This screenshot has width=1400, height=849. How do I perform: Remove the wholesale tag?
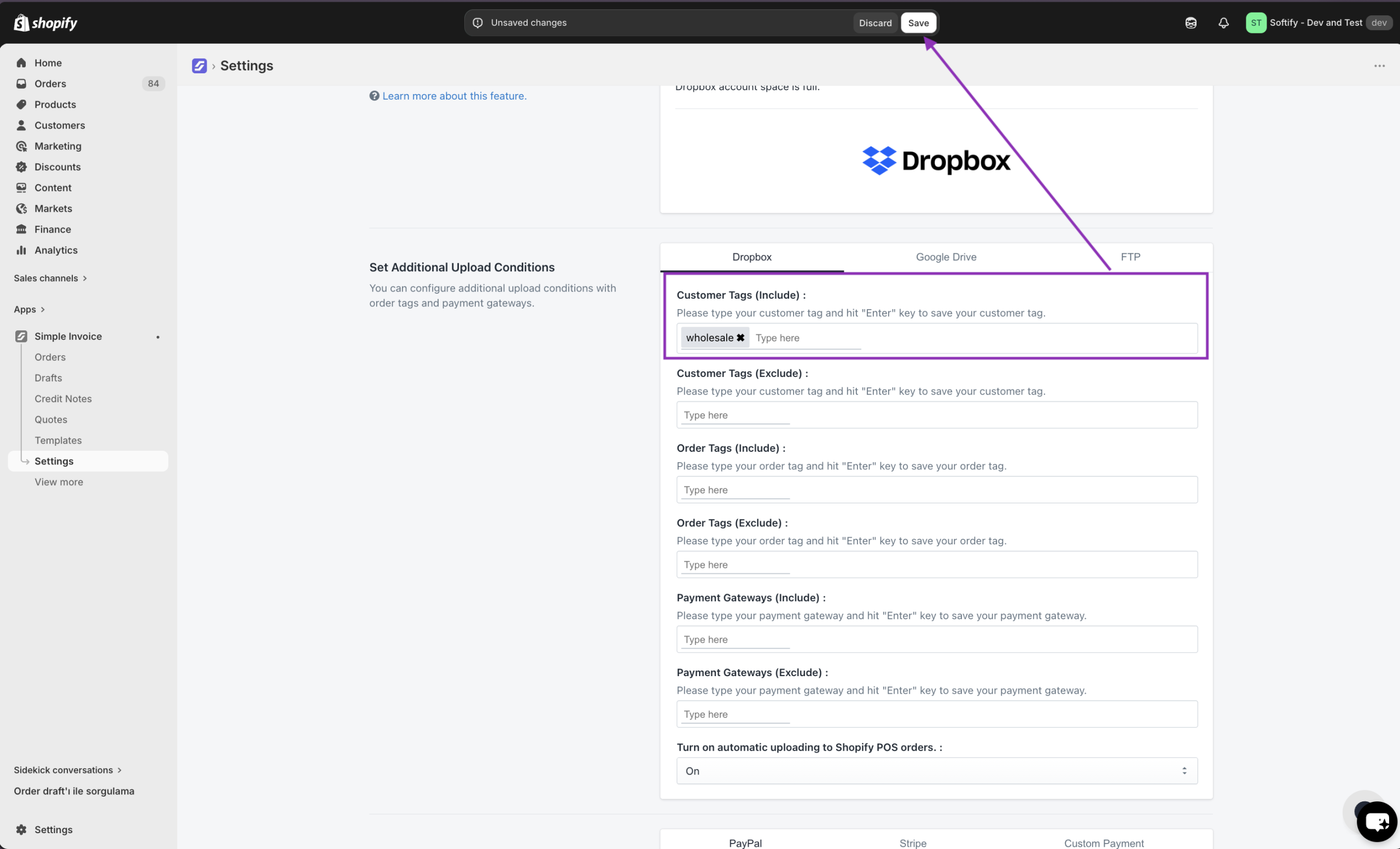tap(740, 338)
